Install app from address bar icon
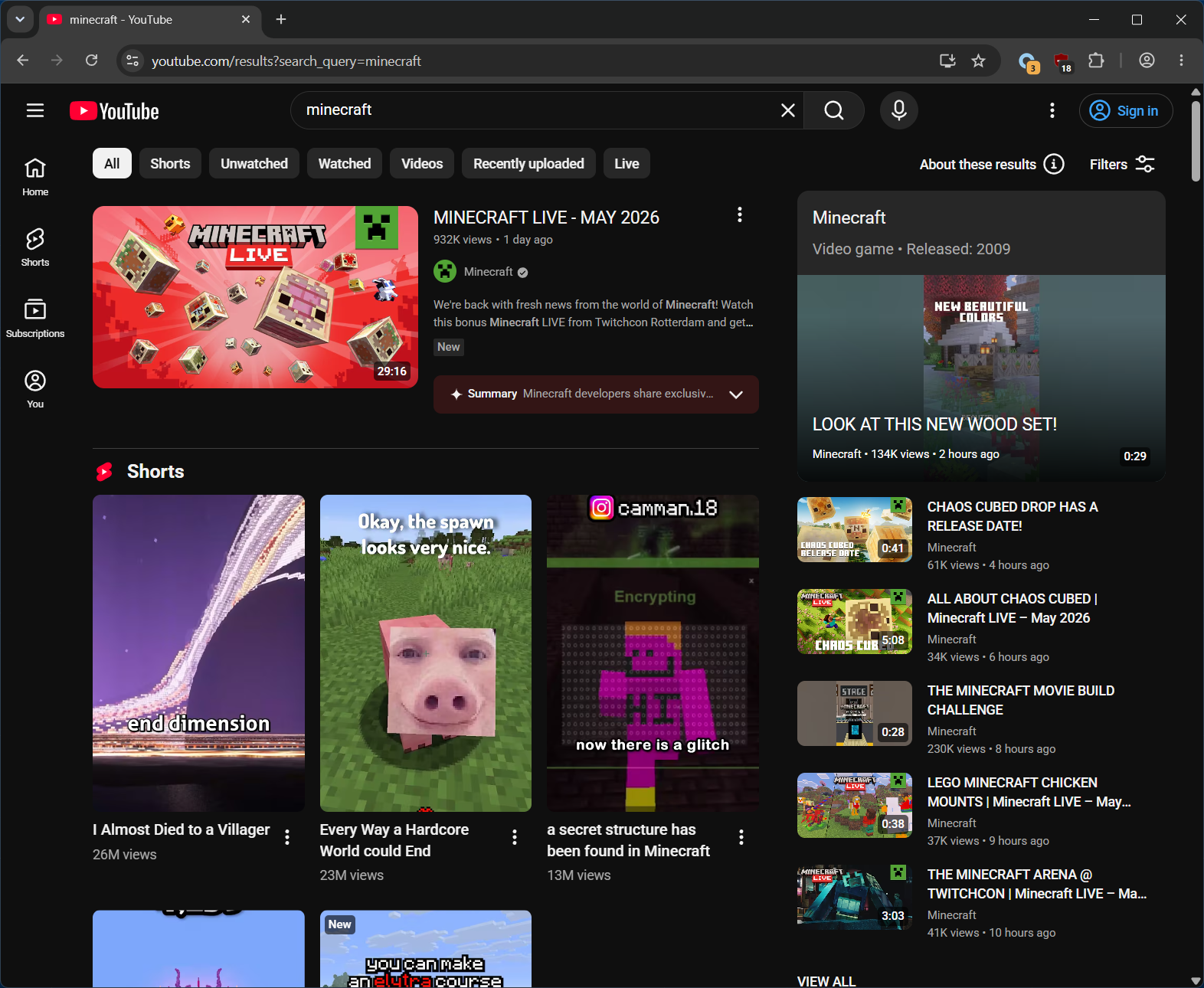This screenshot has height=988, width=1204. click(x=947, y=61)
